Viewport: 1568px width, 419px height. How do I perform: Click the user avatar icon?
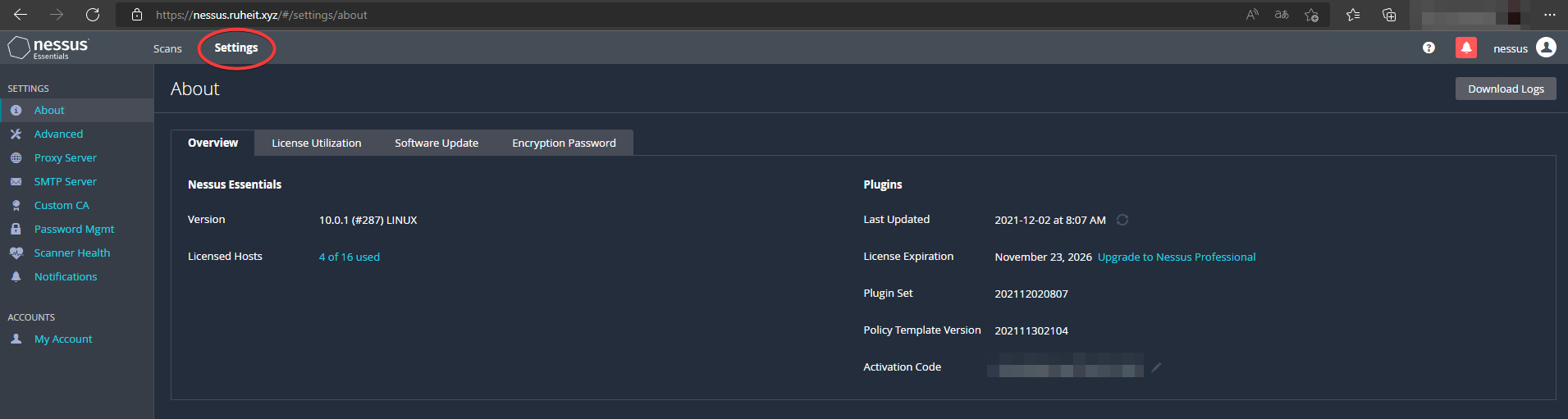tap(1546, 48)
